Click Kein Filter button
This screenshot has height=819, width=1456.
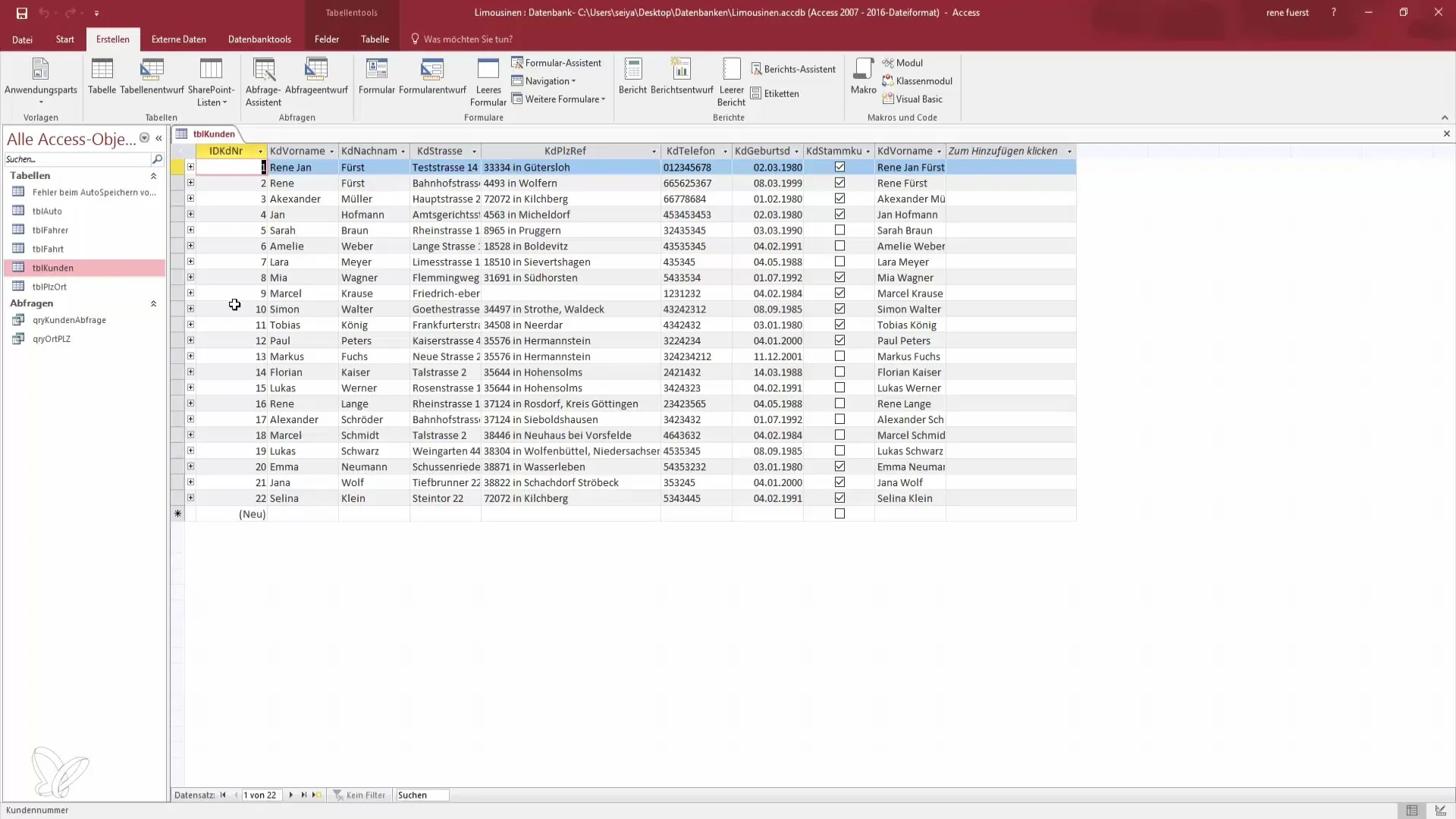(359, 795)
